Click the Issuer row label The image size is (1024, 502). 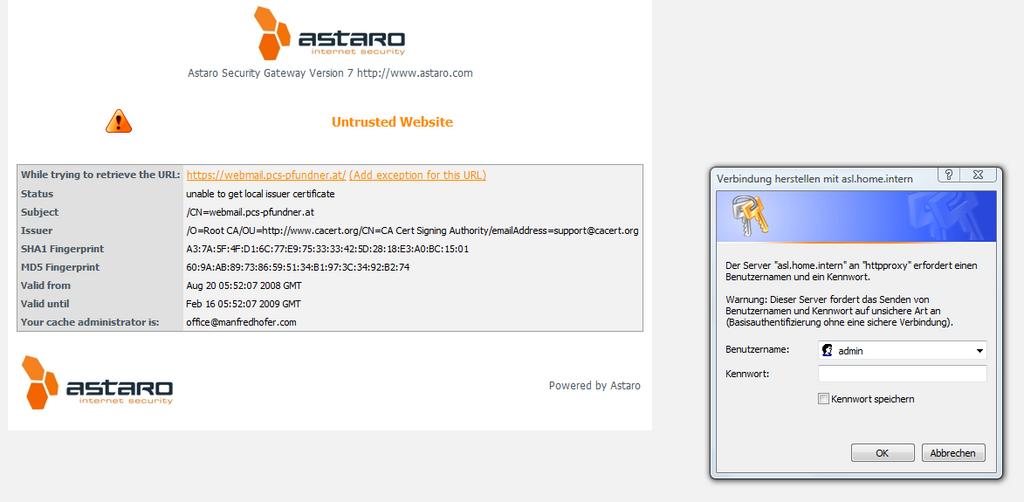tap(37, 230)
